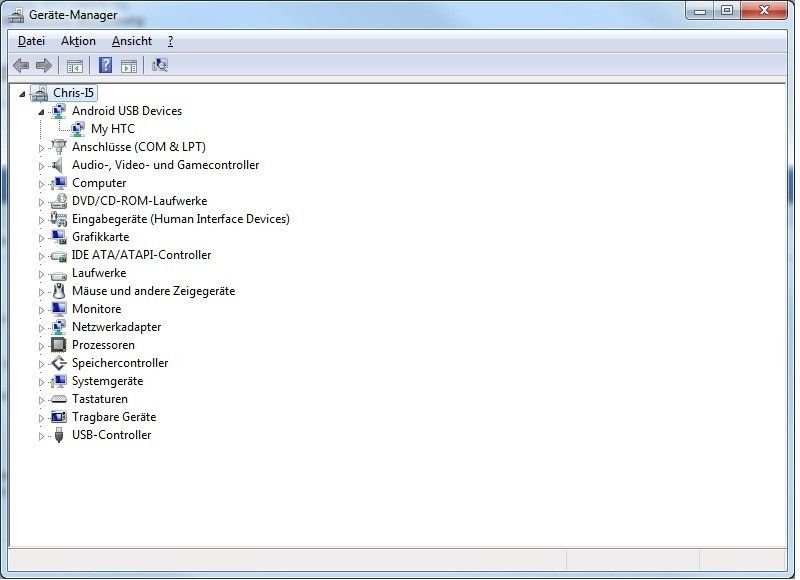800x580 pixels.
Task: Click the Mäuse und andere Zeigegeräte mouse icon
Action: point(59,291)
